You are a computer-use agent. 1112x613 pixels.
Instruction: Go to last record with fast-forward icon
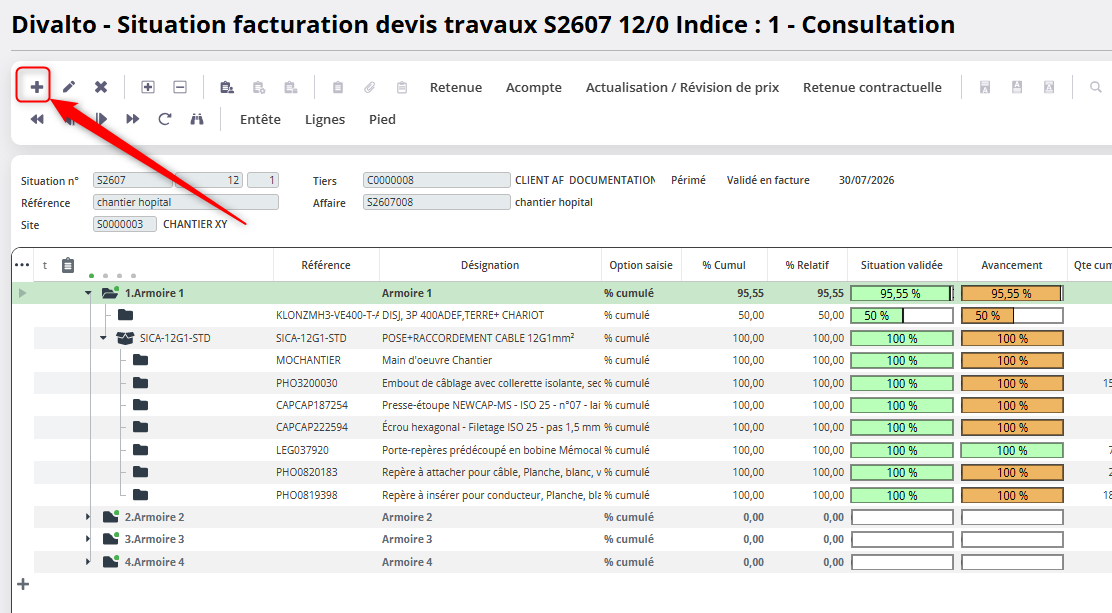click(133, 119)
